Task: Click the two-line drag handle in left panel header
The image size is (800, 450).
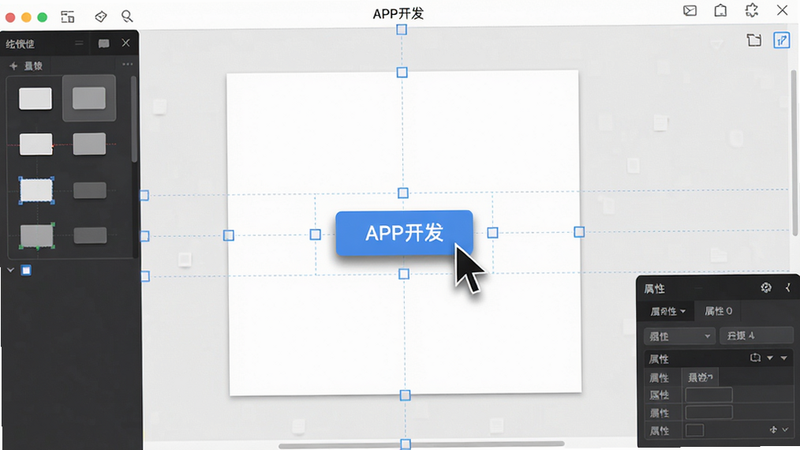Action: (x=79, y=43)
